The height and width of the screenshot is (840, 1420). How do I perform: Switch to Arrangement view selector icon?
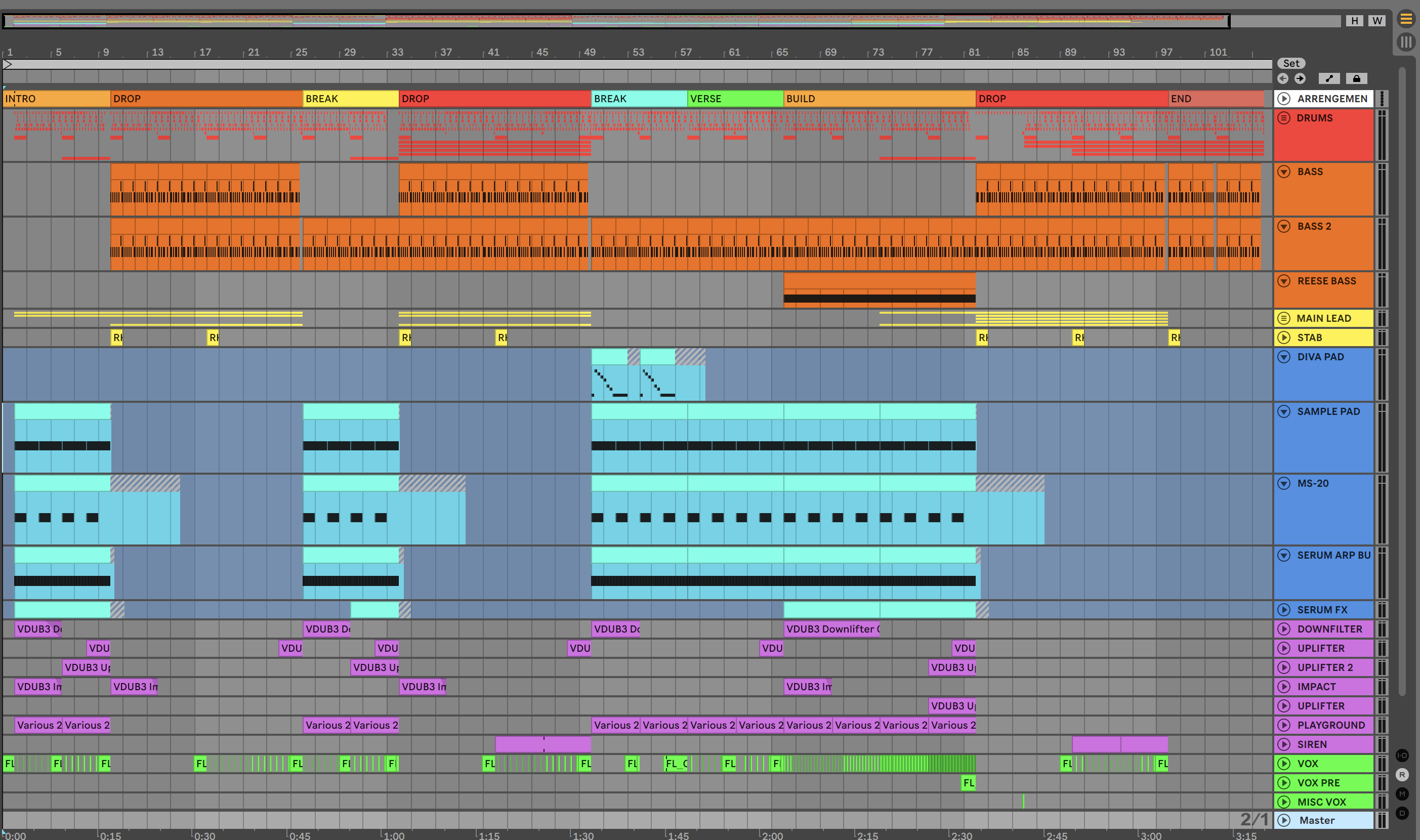pyautogui.click(x=1406, y=19)
